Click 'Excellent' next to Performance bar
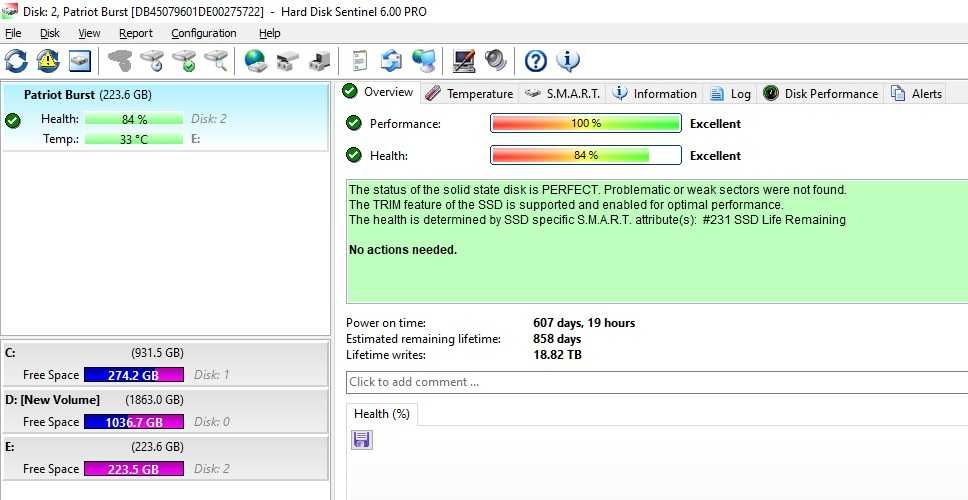This screenshot has width=968, height=500. point(716,123)
